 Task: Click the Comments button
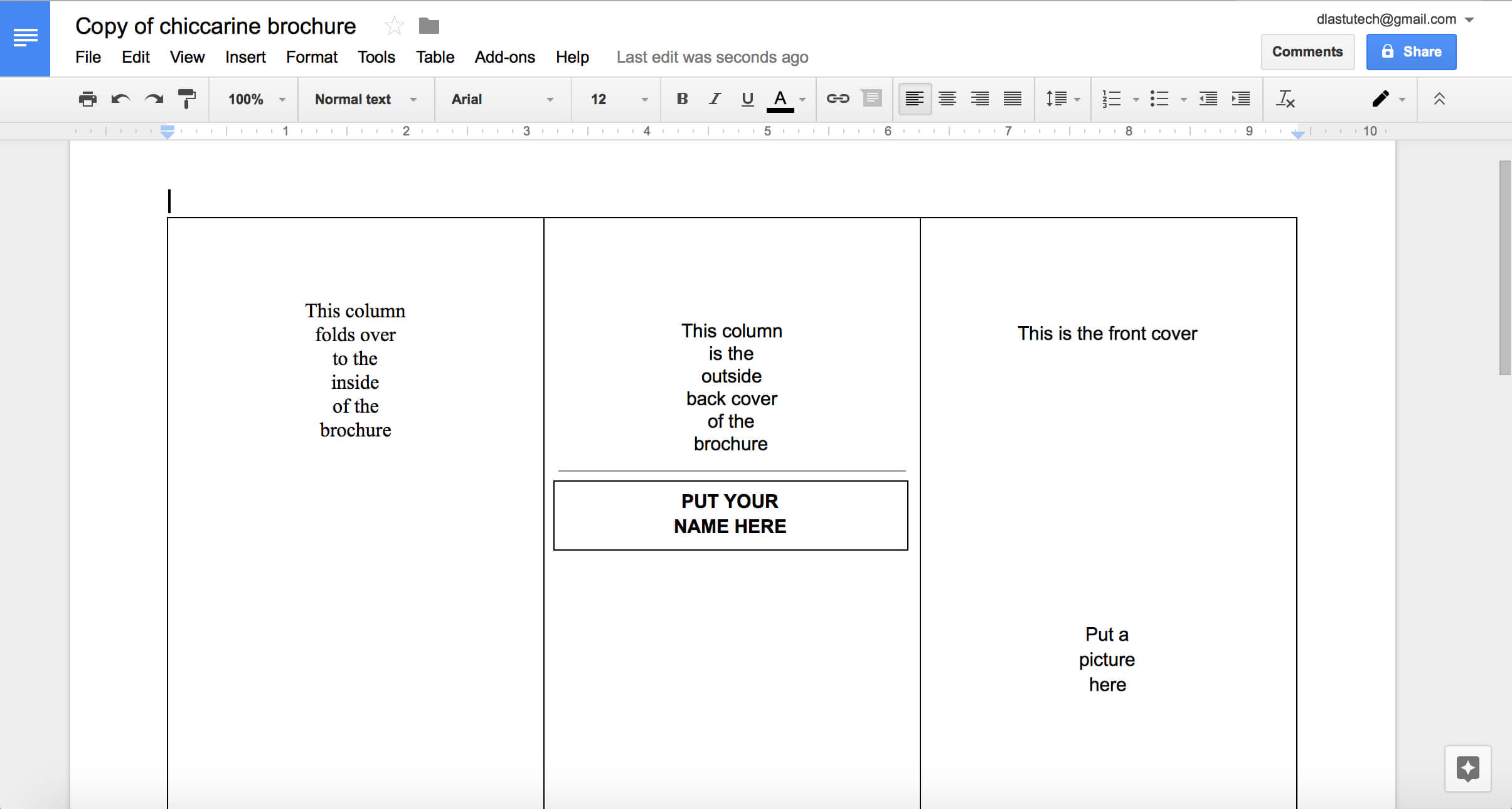click(1307, 51)
